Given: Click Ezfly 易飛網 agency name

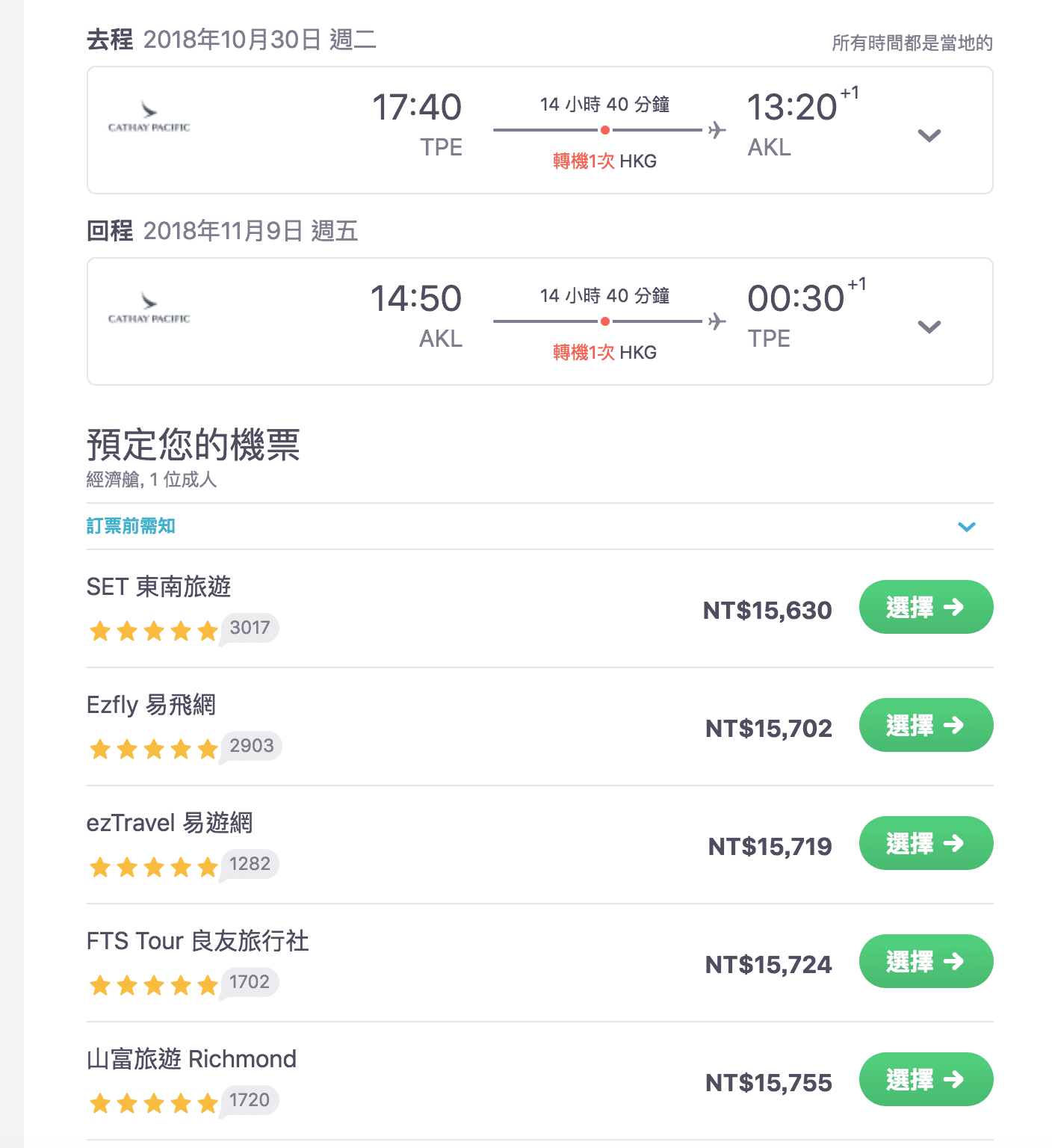Looking at the screenshot, I should coord(151,705).
